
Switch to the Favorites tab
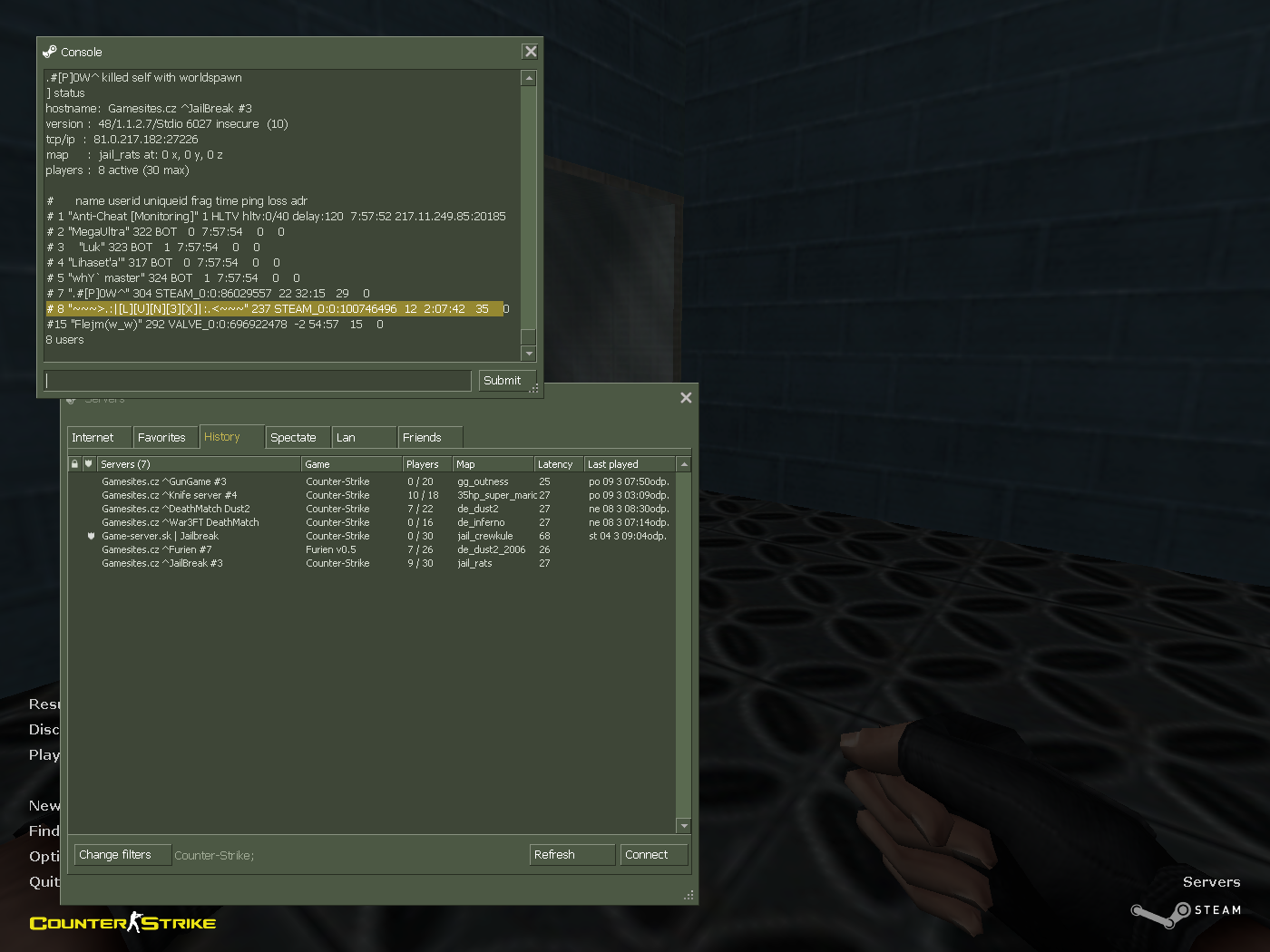[161, 437]
